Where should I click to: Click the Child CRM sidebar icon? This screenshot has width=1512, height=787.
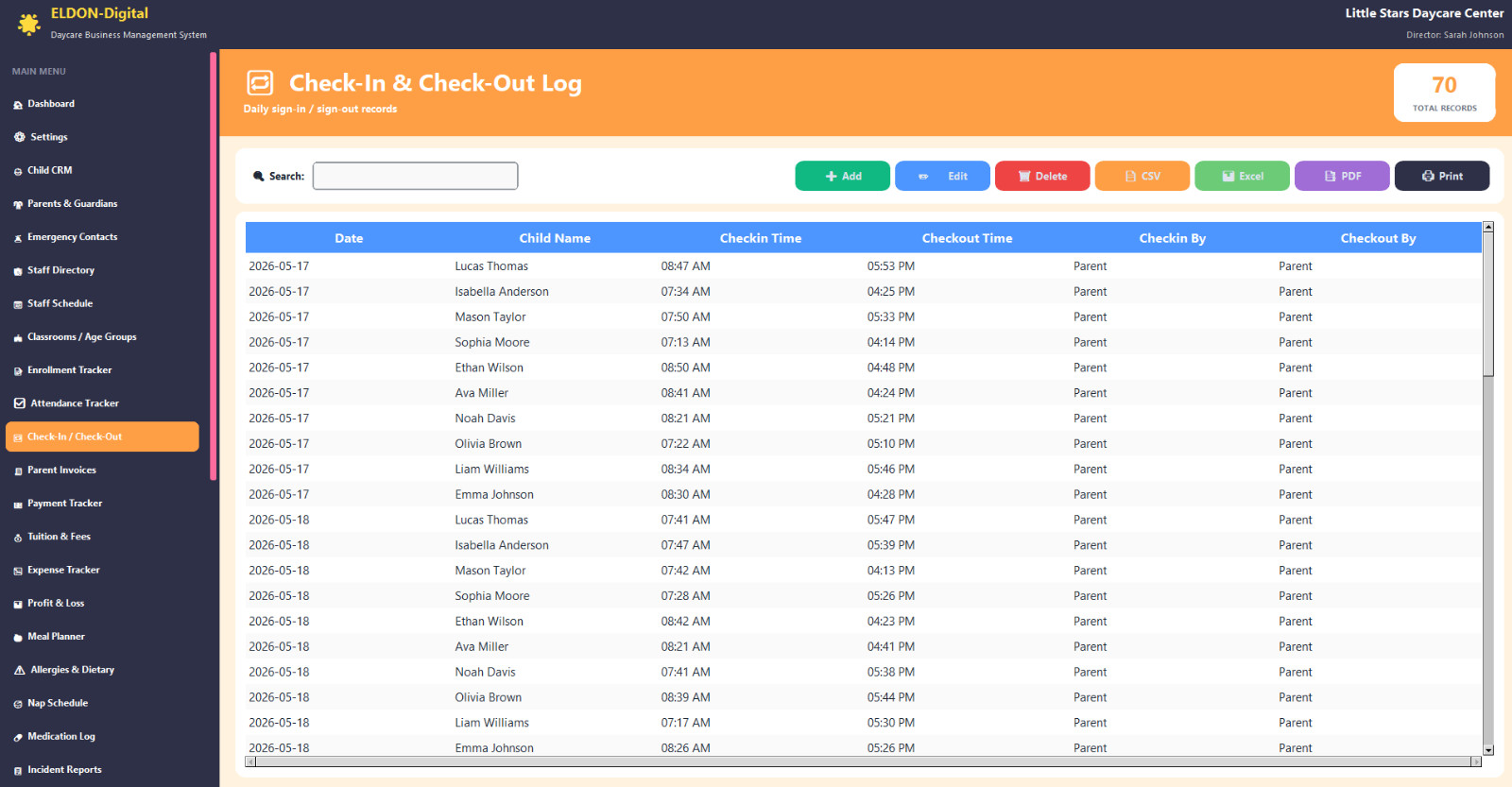tap(18, 171)
